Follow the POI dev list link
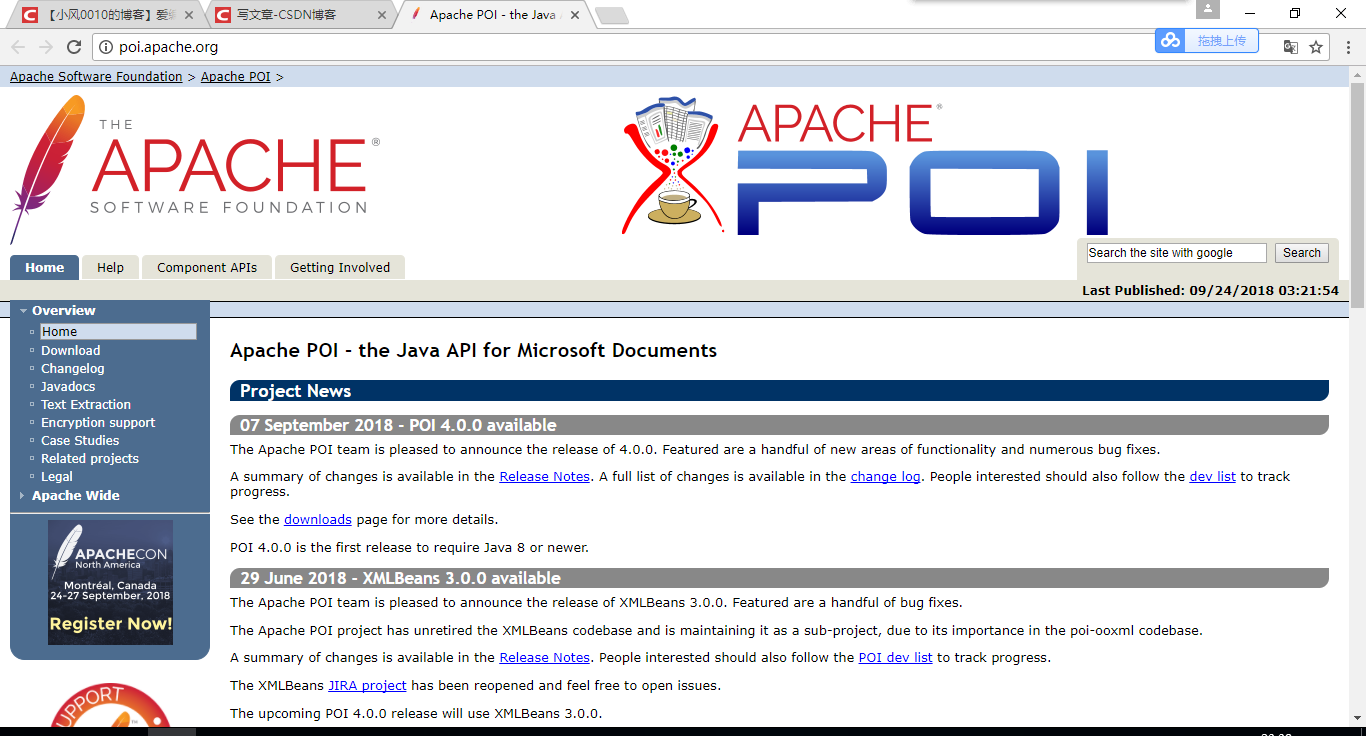The image size is (1366, 736). (896, 657)
